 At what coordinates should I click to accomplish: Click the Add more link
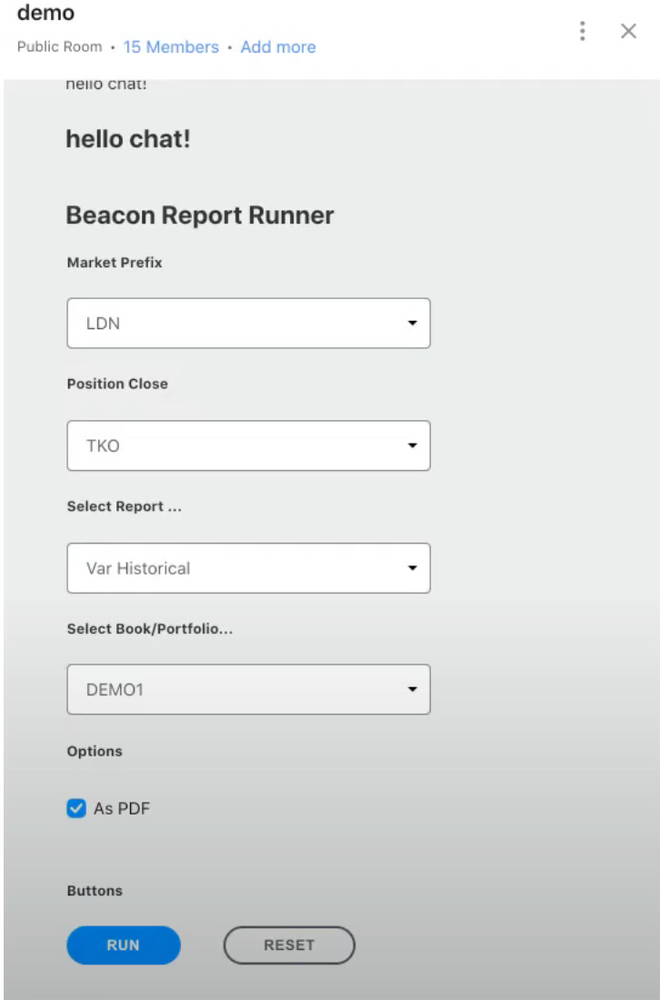coord(278,47)
